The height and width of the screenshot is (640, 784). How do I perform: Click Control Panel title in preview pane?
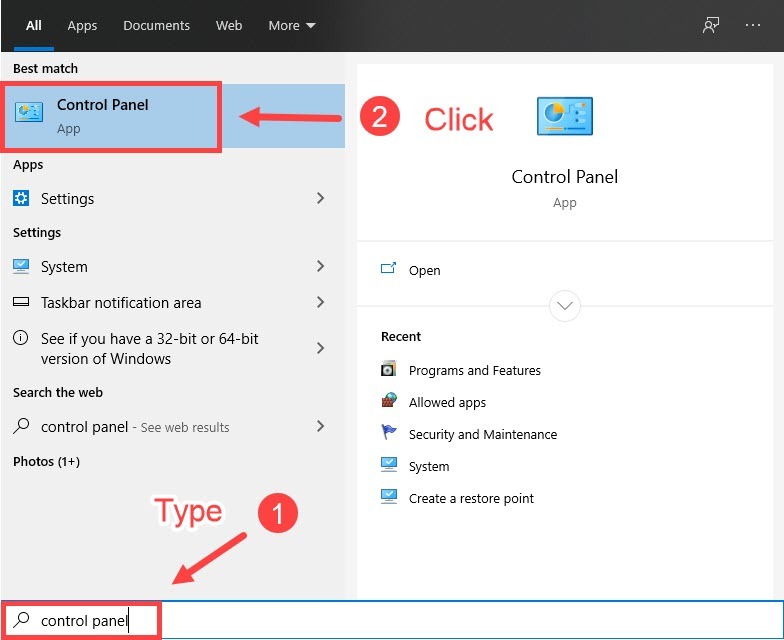(564, 176)
